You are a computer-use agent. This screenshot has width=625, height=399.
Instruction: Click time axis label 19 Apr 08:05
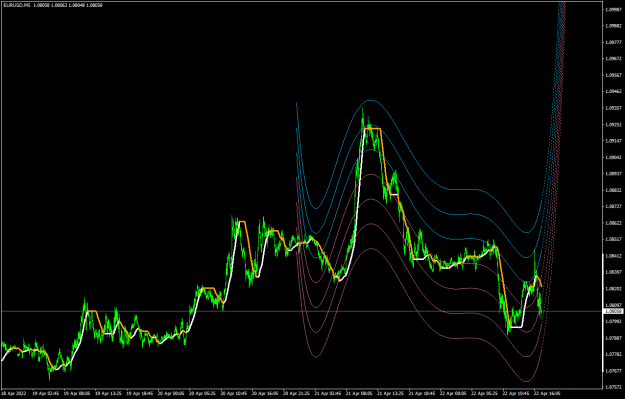click(77, 393)
